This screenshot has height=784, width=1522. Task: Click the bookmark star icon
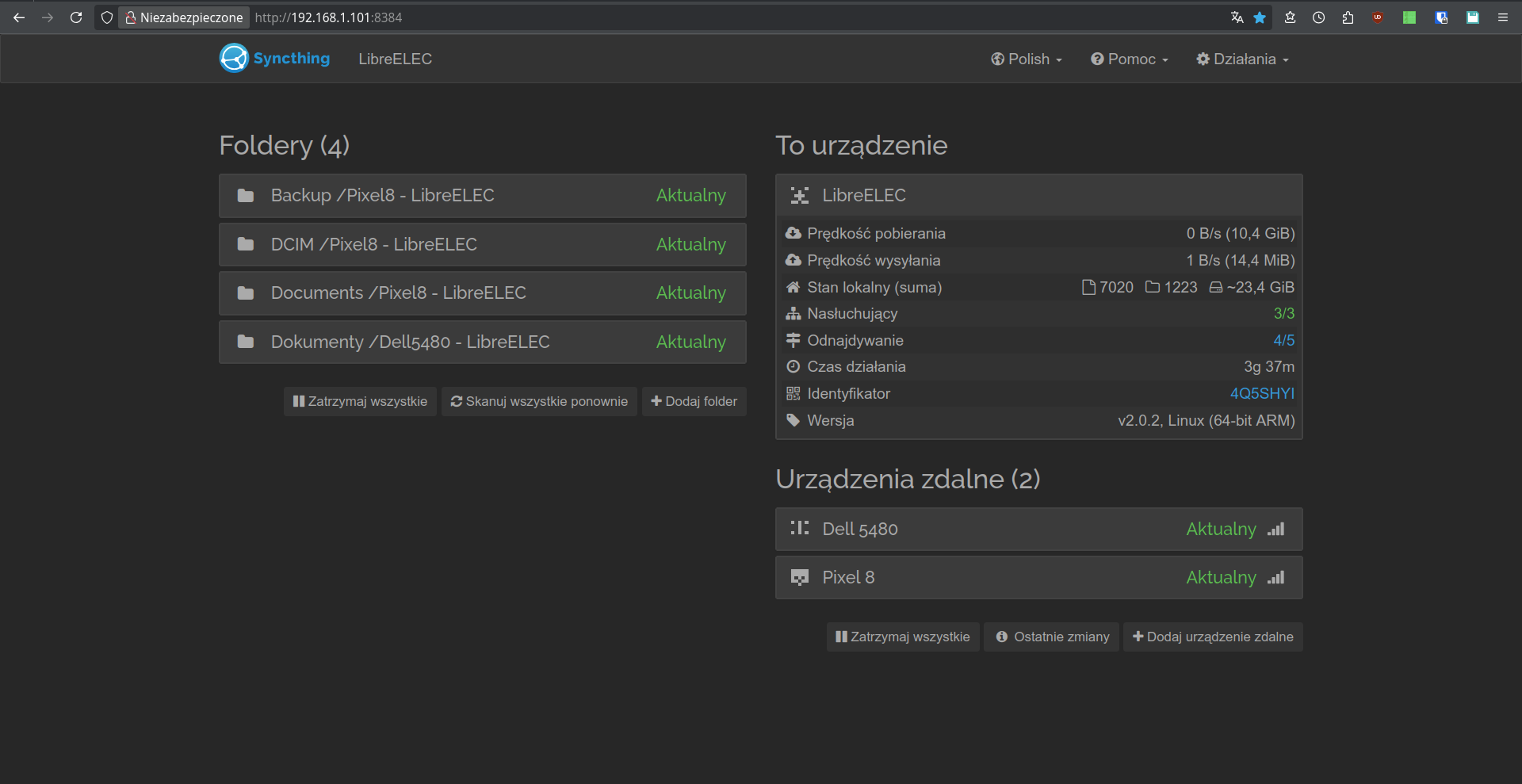1260,17
